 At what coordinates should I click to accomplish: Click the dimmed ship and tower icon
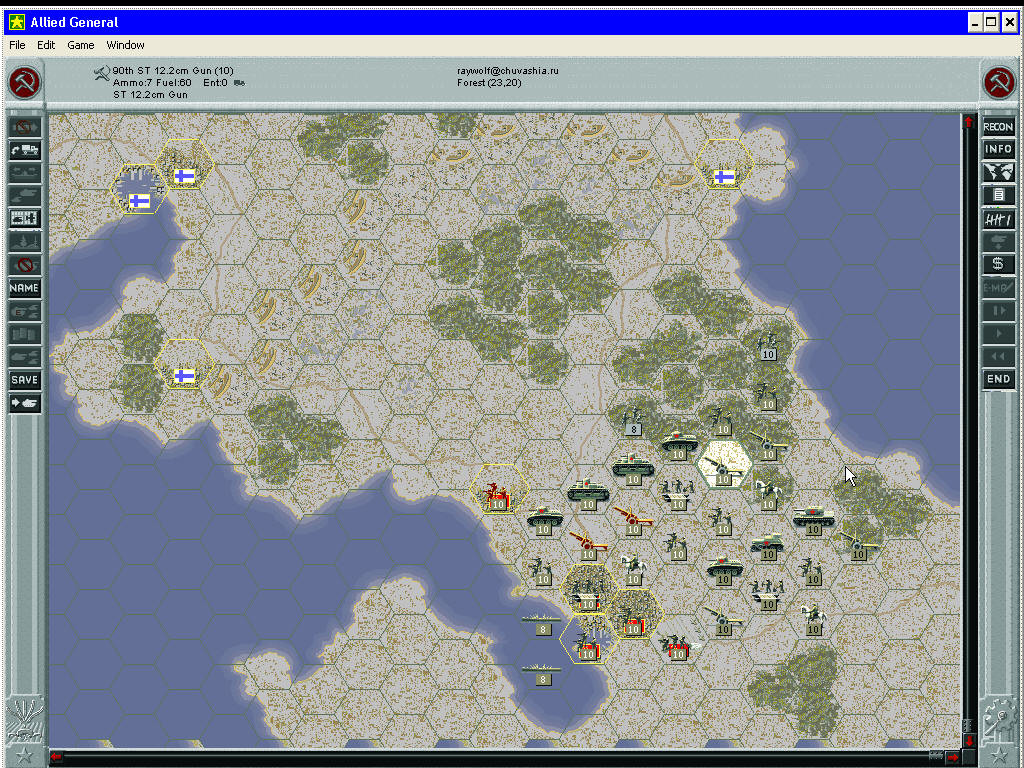pyautogui.click(x=25, y=242)
